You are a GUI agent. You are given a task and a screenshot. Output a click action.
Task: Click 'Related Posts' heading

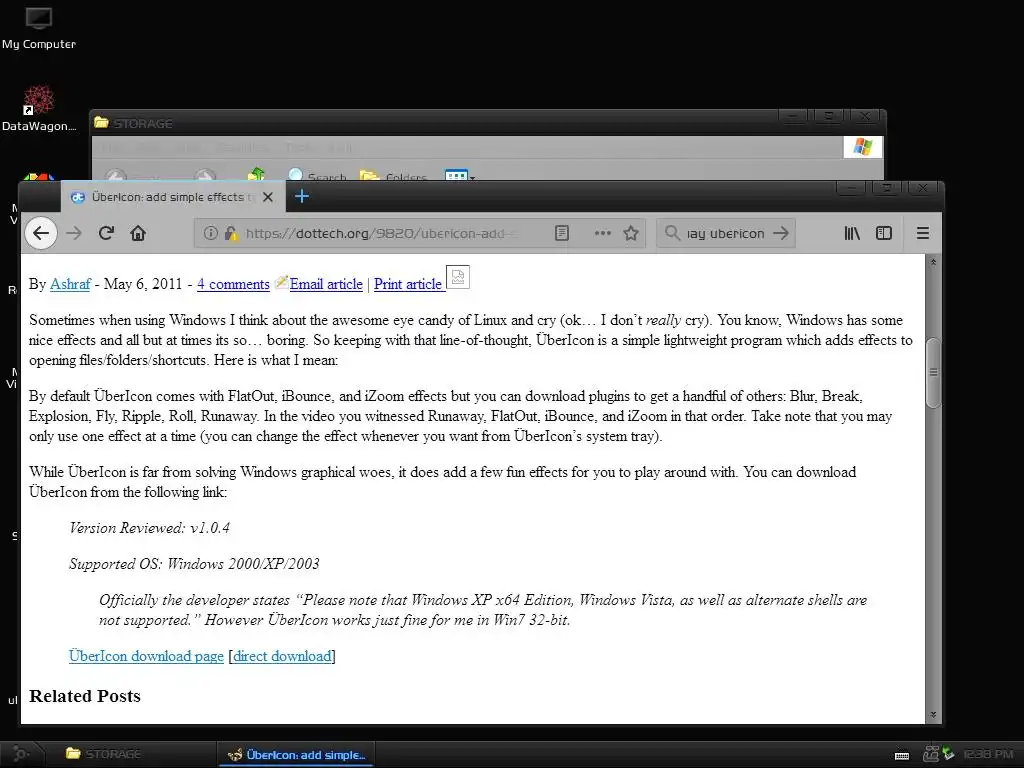(x=85, y=696)
